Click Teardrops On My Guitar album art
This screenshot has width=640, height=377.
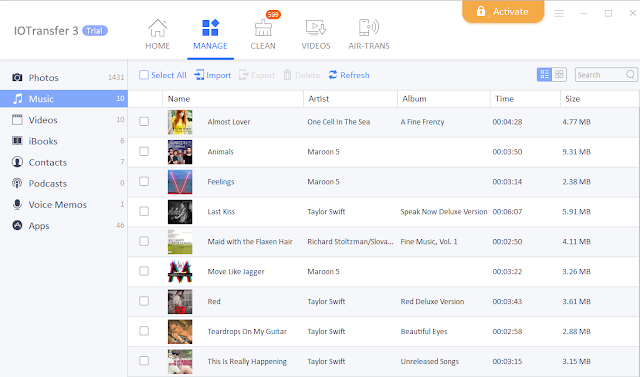[x=180, y=332]
